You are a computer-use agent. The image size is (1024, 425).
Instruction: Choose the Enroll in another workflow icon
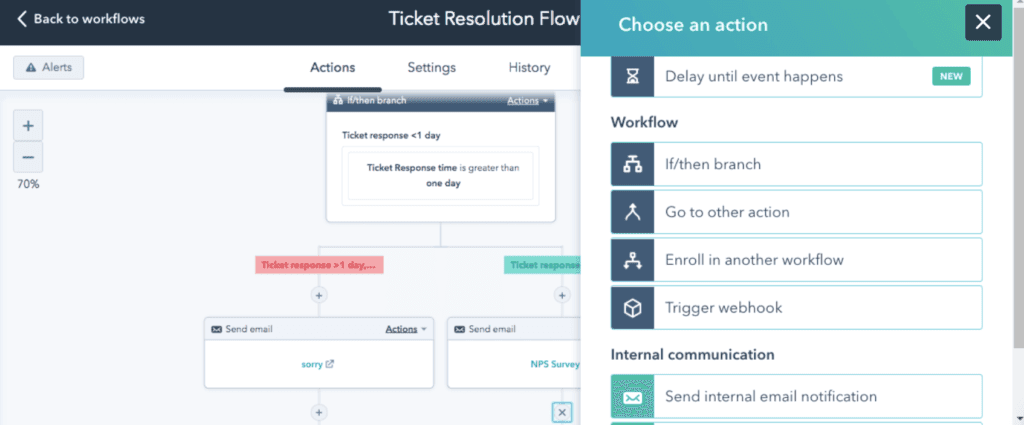(x=632, y=260)
